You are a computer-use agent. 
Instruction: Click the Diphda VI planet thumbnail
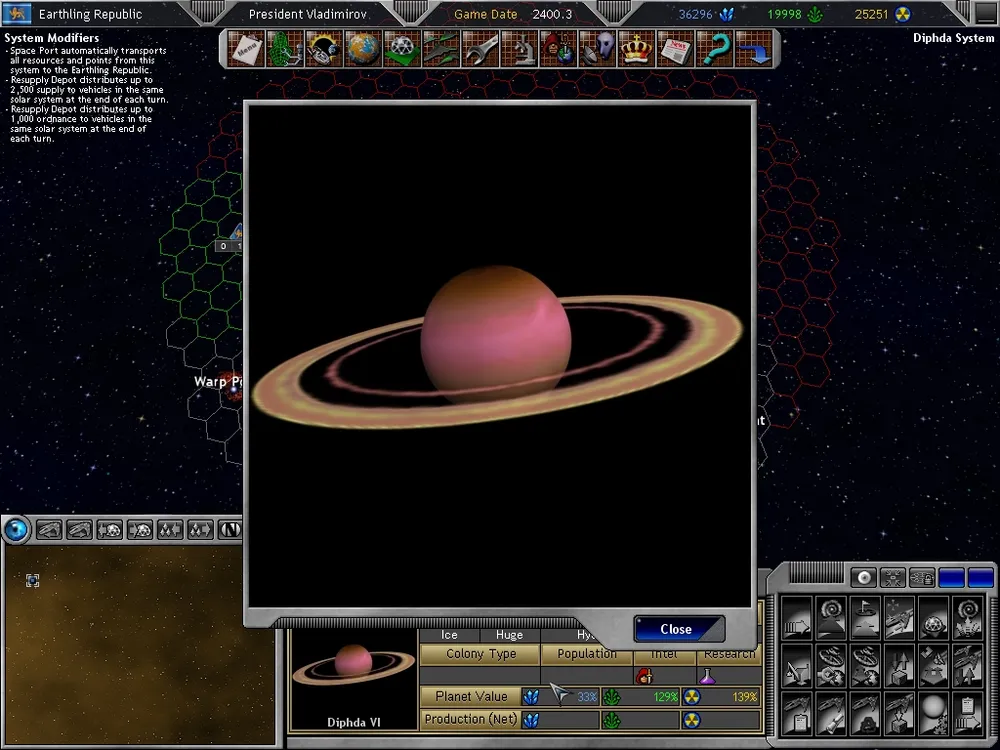point(353,665)
